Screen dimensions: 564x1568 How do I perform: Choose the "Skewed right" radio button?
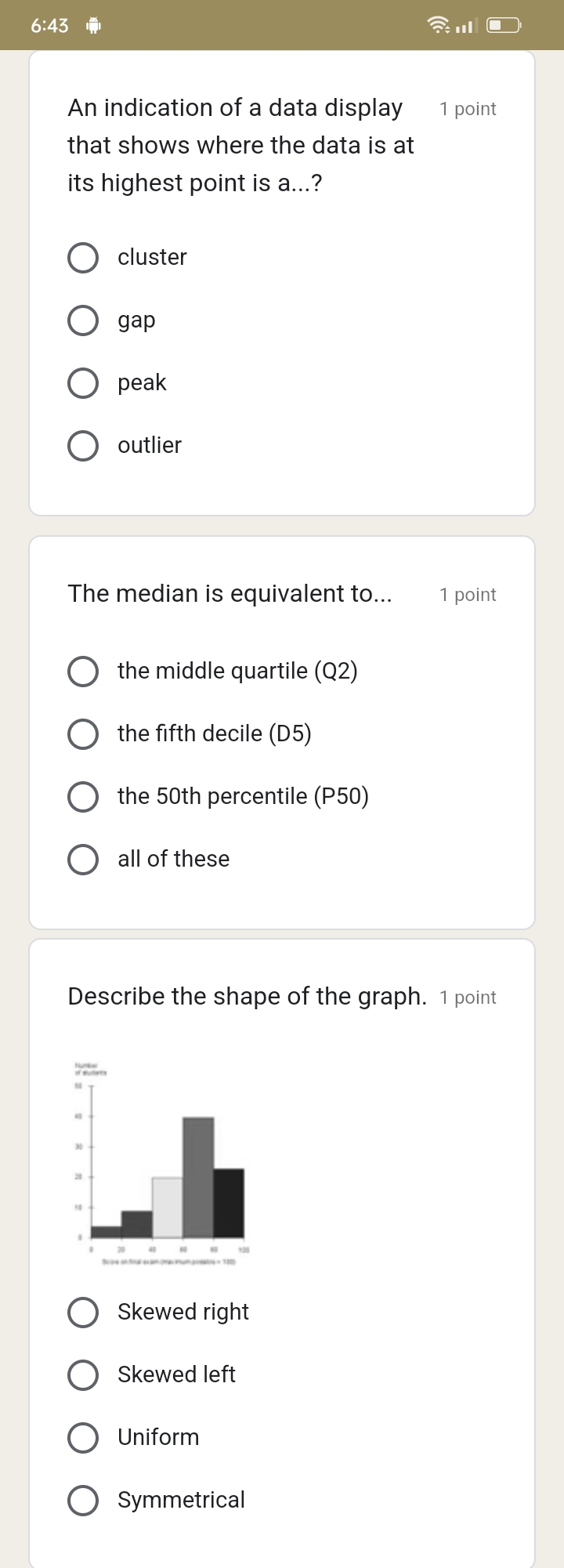point(83,1312)
